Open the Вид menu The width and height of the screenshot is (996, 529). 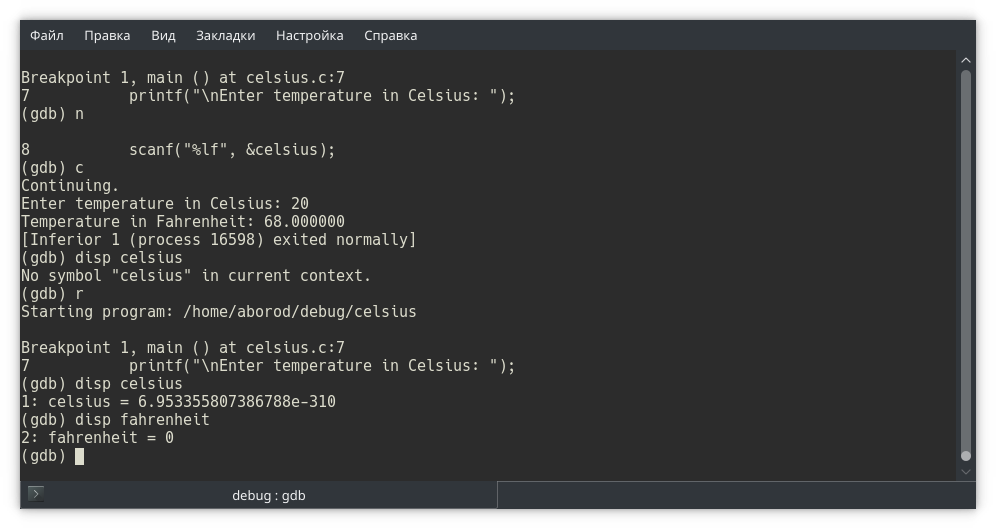[163, 35]
